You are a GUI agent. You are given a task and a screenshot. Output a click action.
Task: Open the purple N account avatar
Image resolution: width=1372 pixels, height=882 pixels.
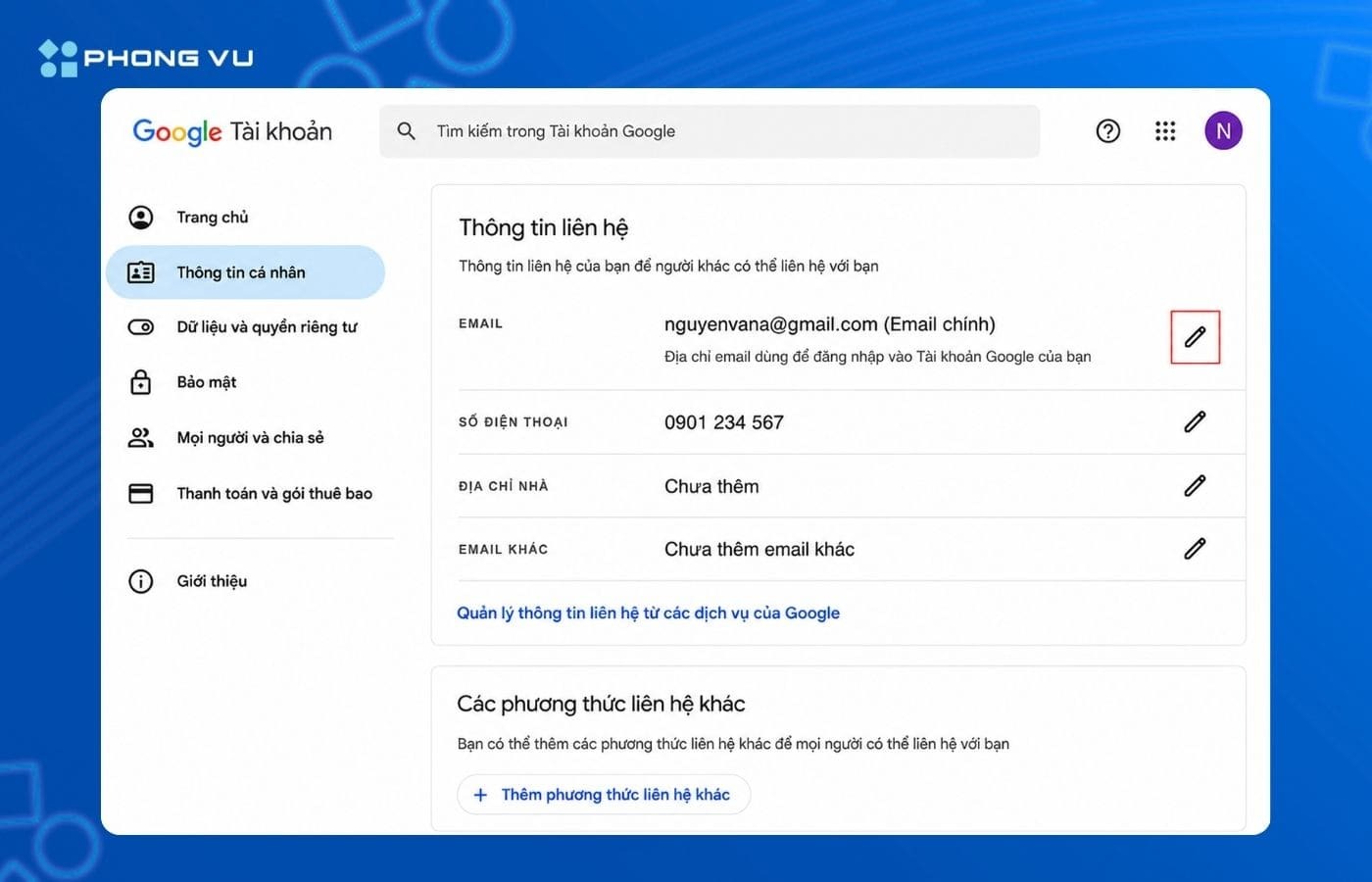[x=1223, y=131]
